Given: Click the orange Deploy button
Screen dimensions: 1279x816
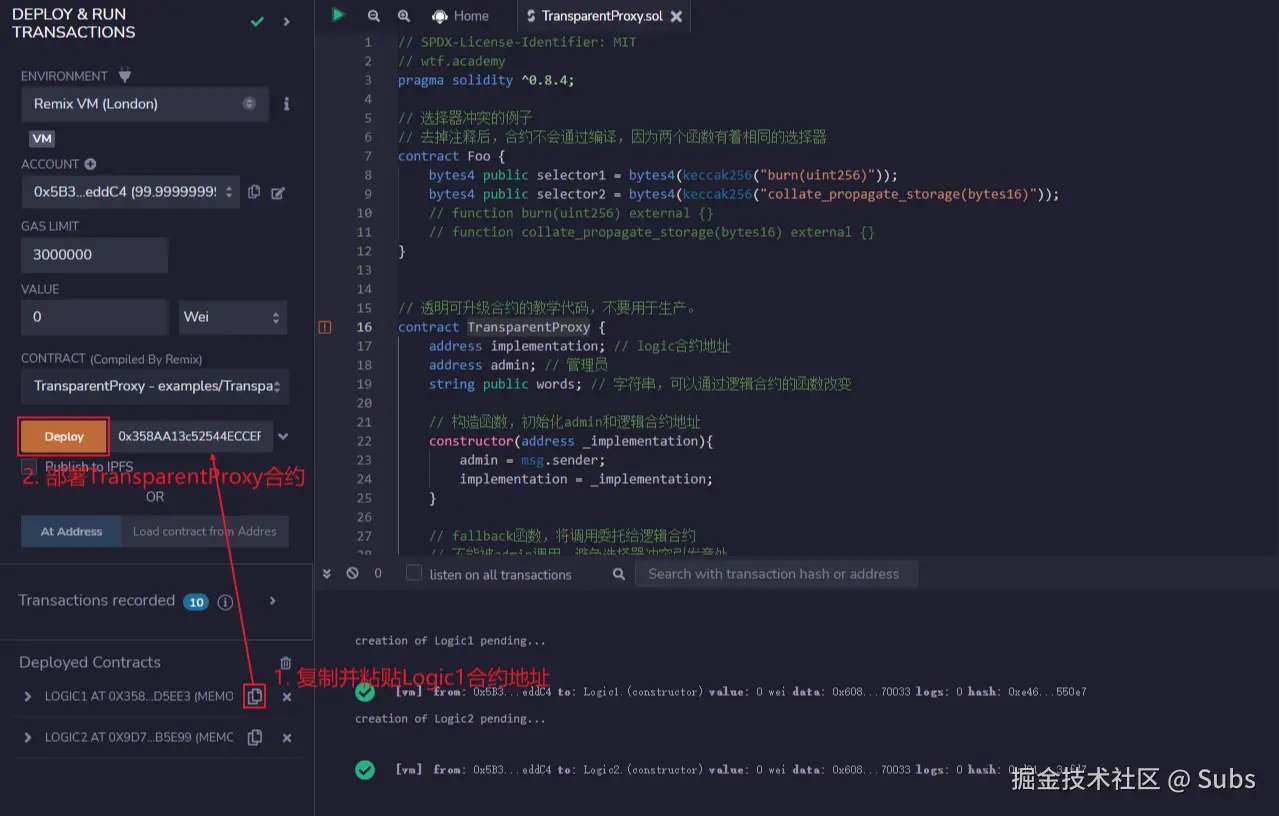Looking at the screenshot, I should click(x=64, y=436).
